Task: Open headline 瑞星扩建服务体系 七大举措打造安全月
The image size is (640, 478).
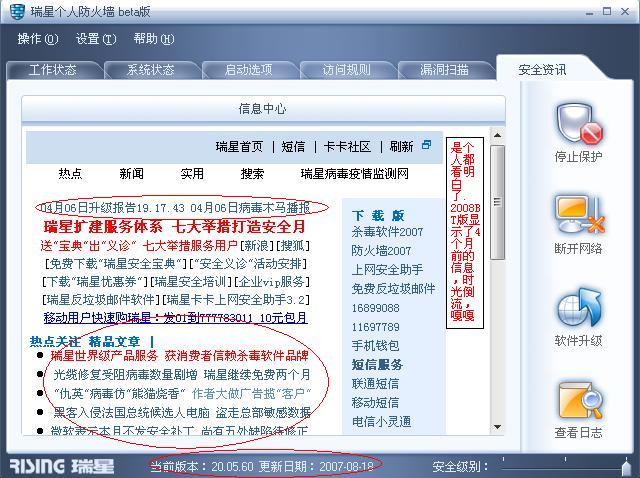Action: tap(175, 227)
